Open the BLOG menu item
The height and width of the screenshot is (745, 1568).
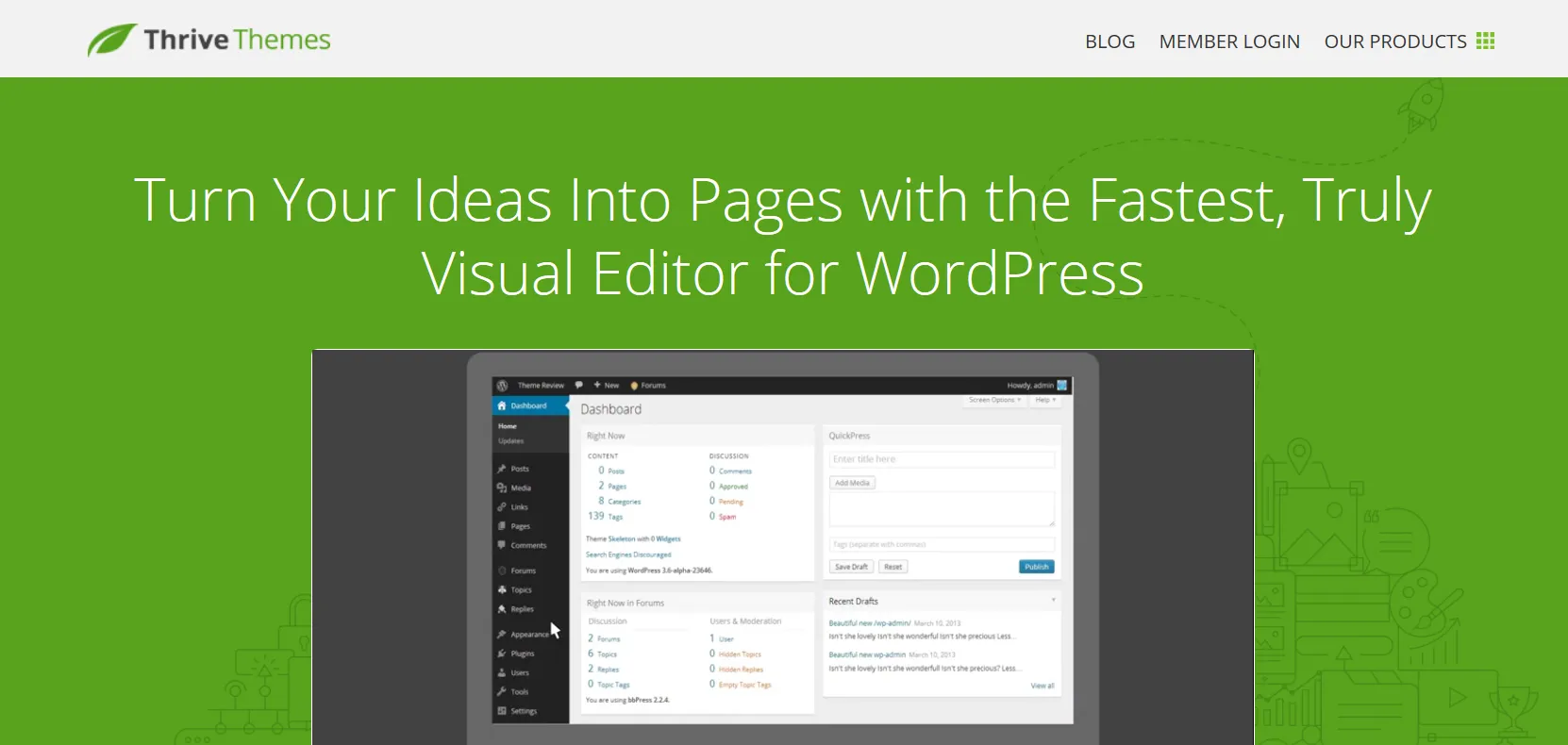click(1110, 41)
